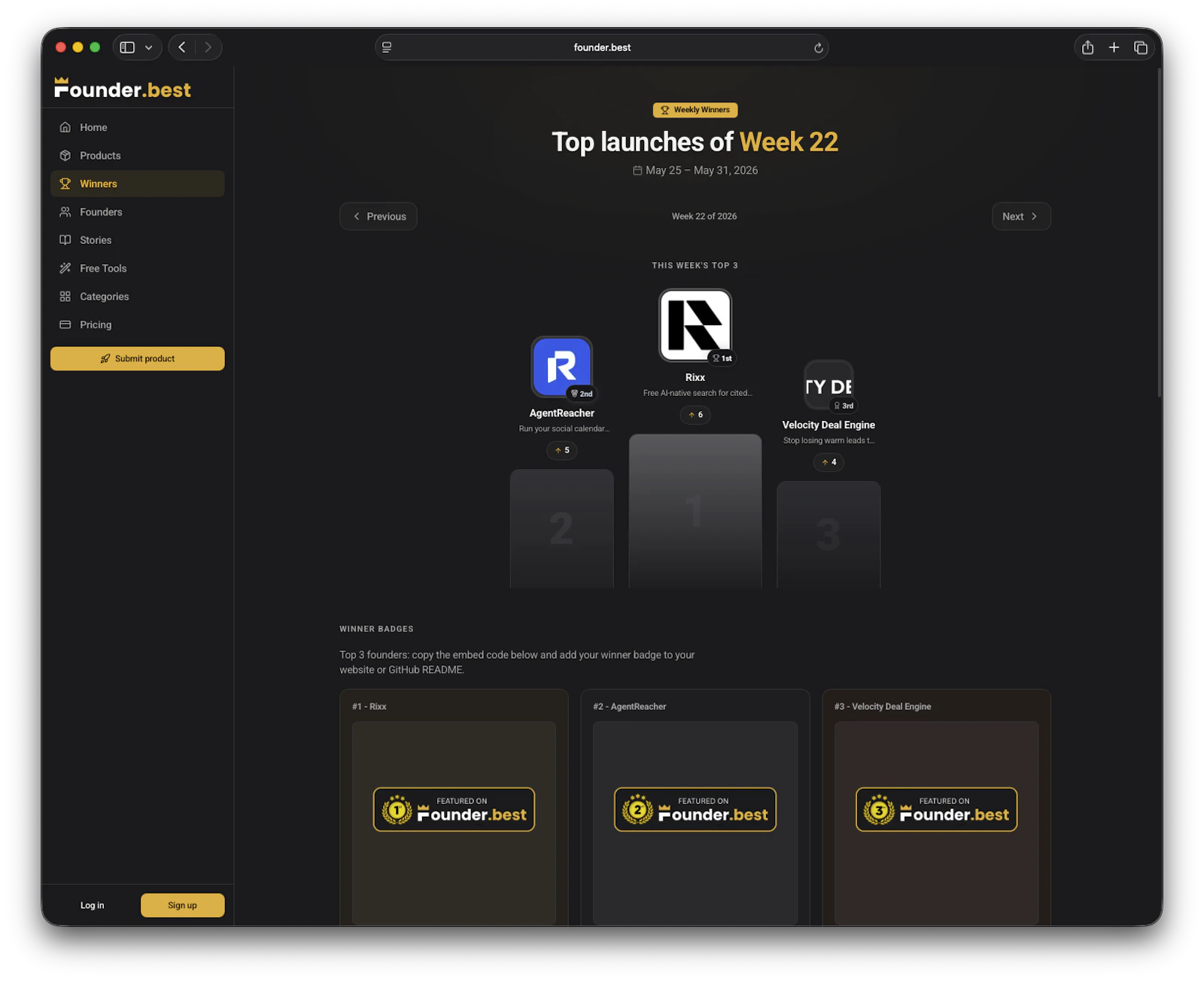Click the Pricing card icon
The height and width of the screenshot is (981, 1204).
65,325
